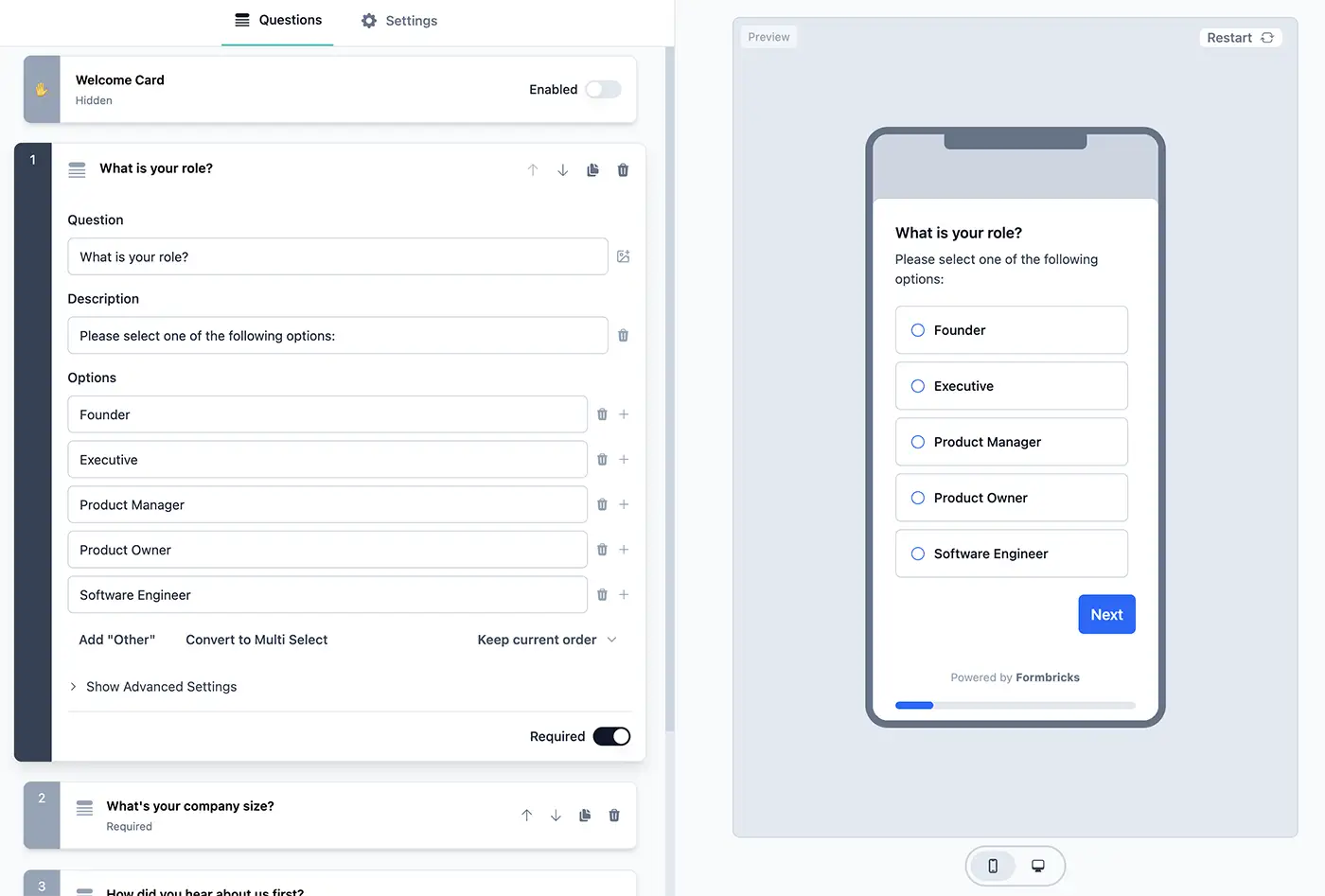Viewport: 1325px width, 896px height.
Task: Open the "Keep current order" dropdown
Action: point(547,640)
